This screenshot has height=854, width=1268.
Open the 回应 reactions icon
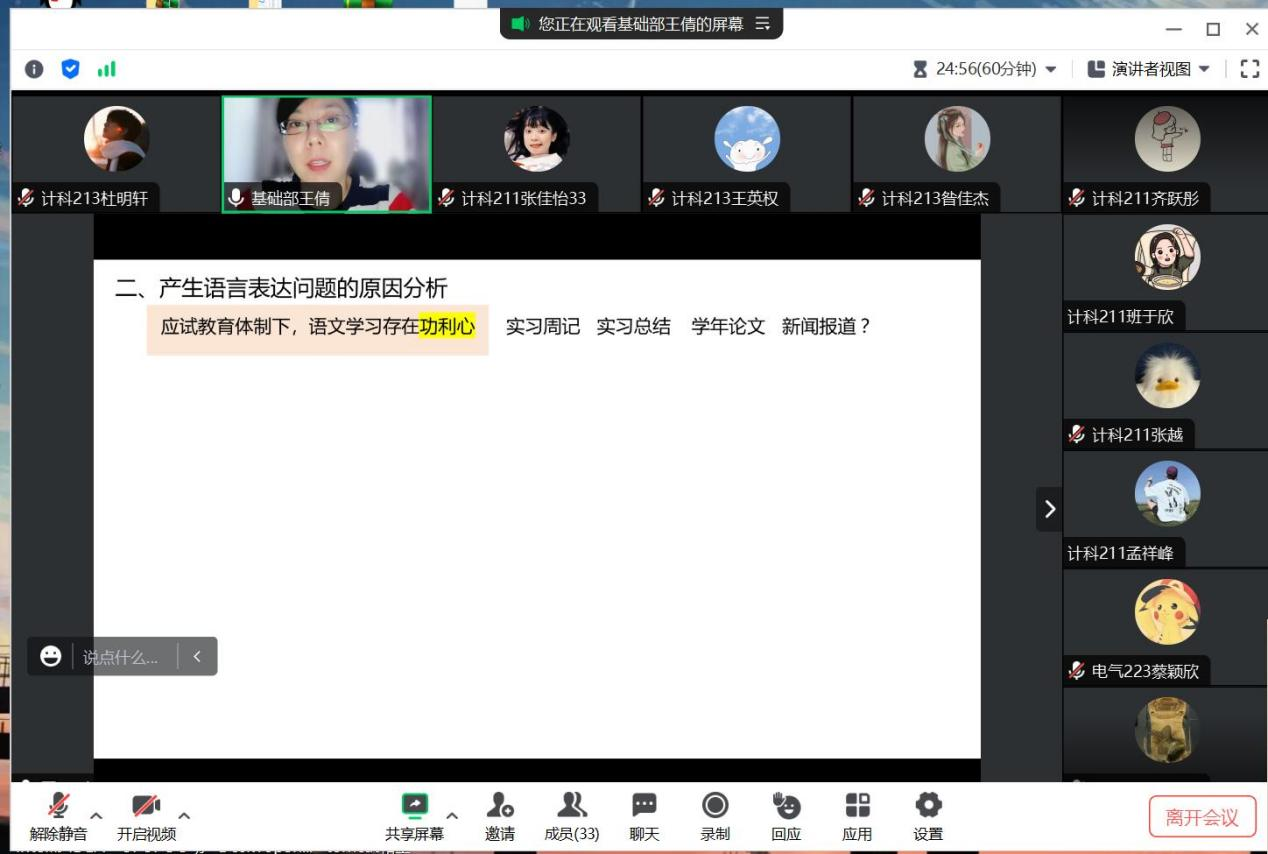click(x=786, y=806)
